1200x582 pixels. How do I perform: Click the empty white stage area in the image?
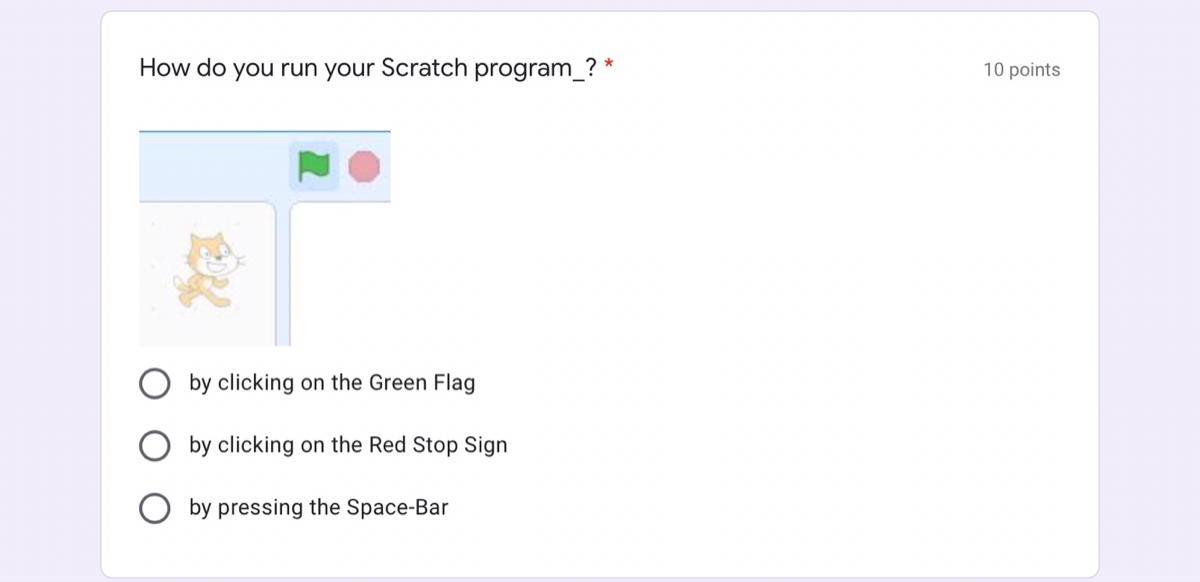pos(341,275)
